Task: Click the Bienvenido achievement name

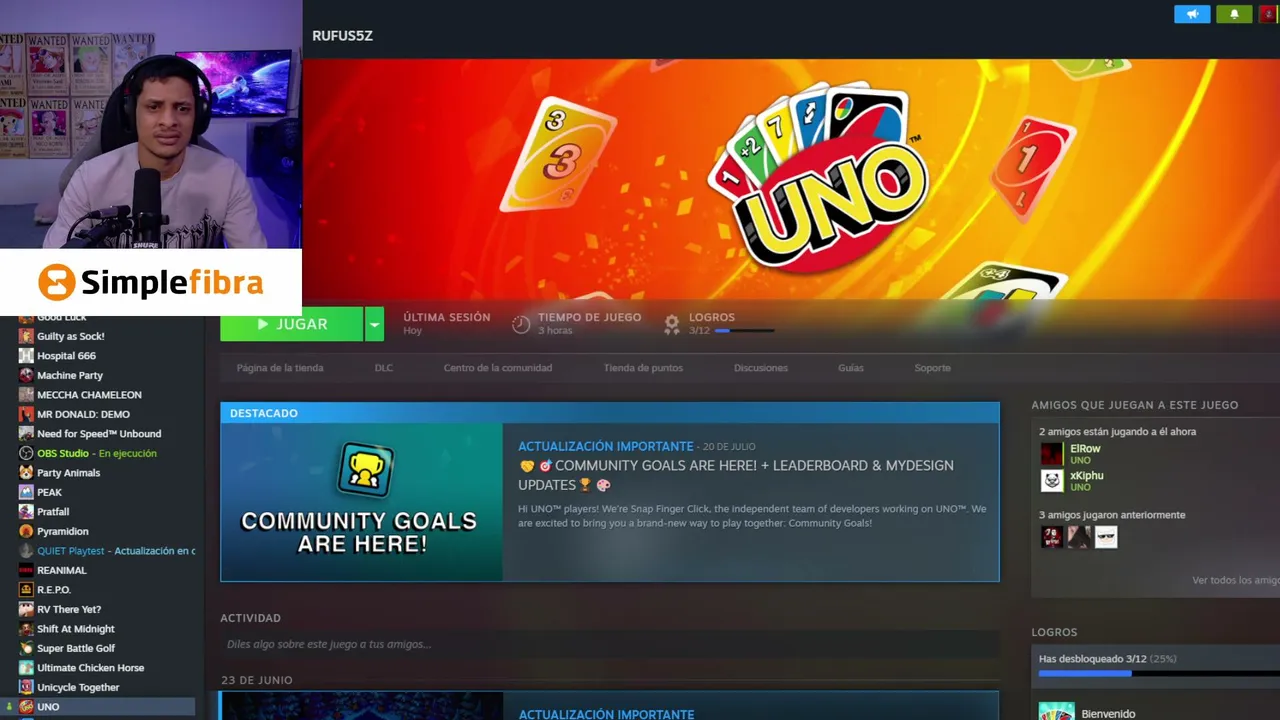Action: point(1108,714)
